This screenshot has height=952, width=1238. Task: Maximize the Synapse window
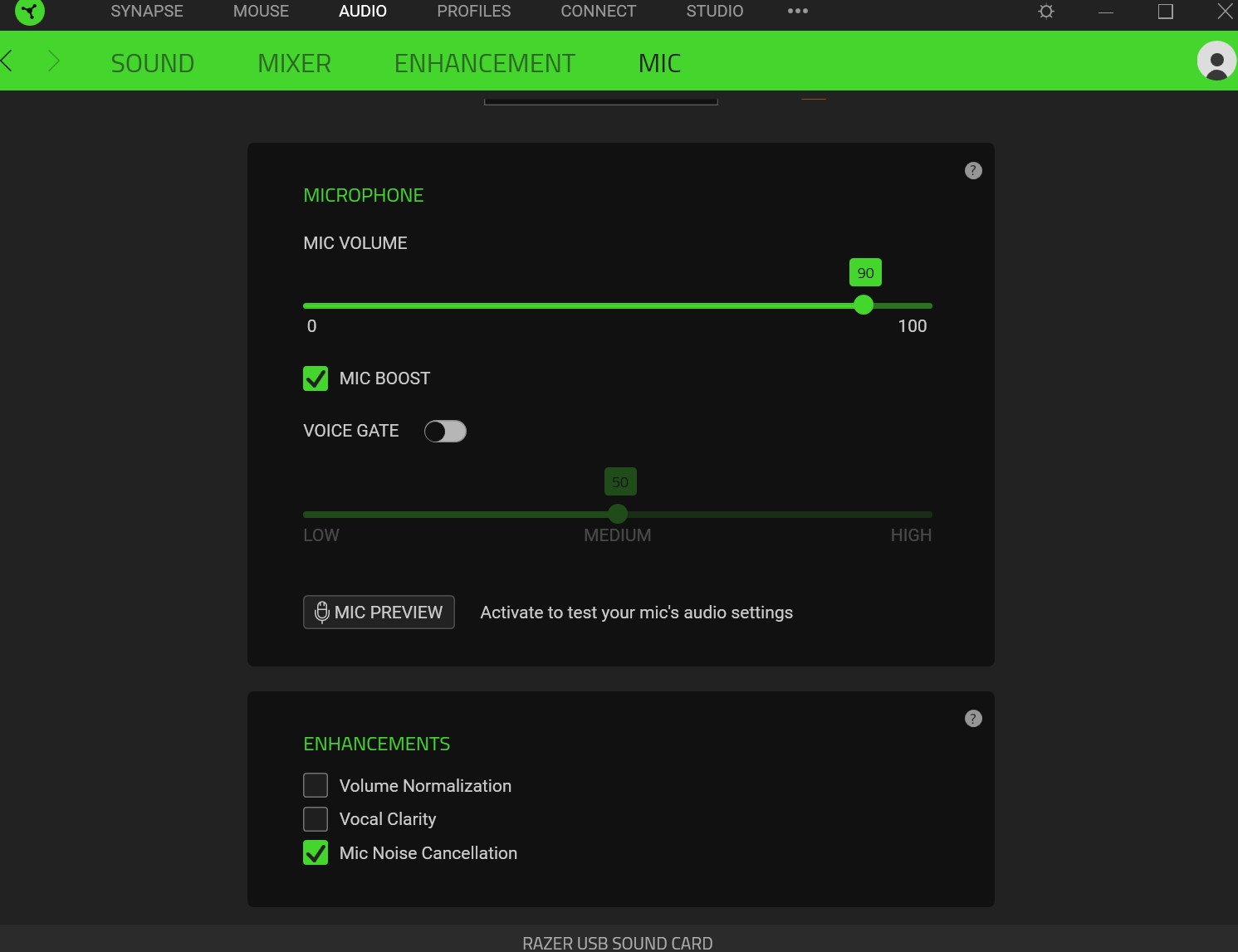[x=1166, y=12]
